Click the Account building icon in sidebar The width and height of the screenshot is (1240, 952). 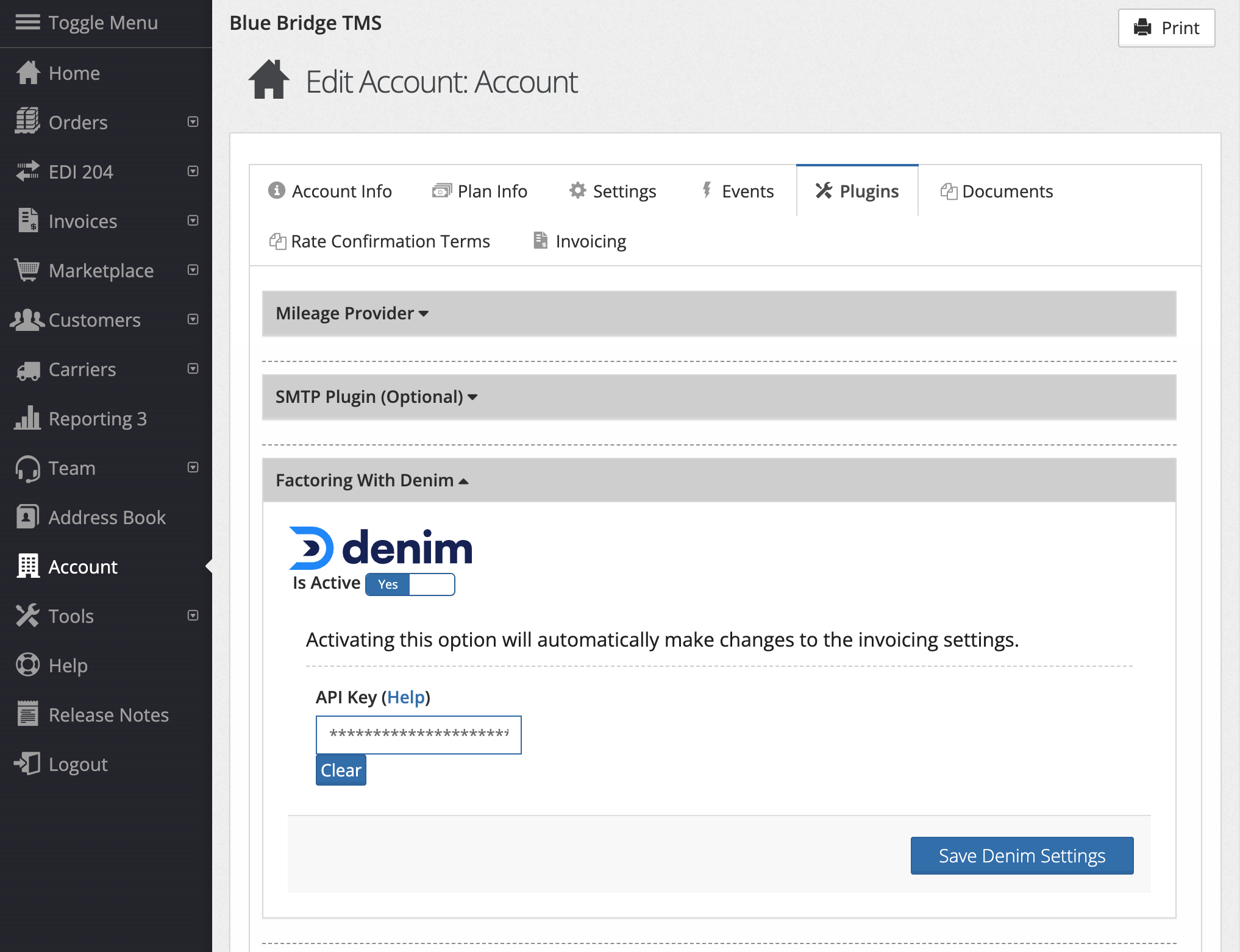tap(28, 566)
